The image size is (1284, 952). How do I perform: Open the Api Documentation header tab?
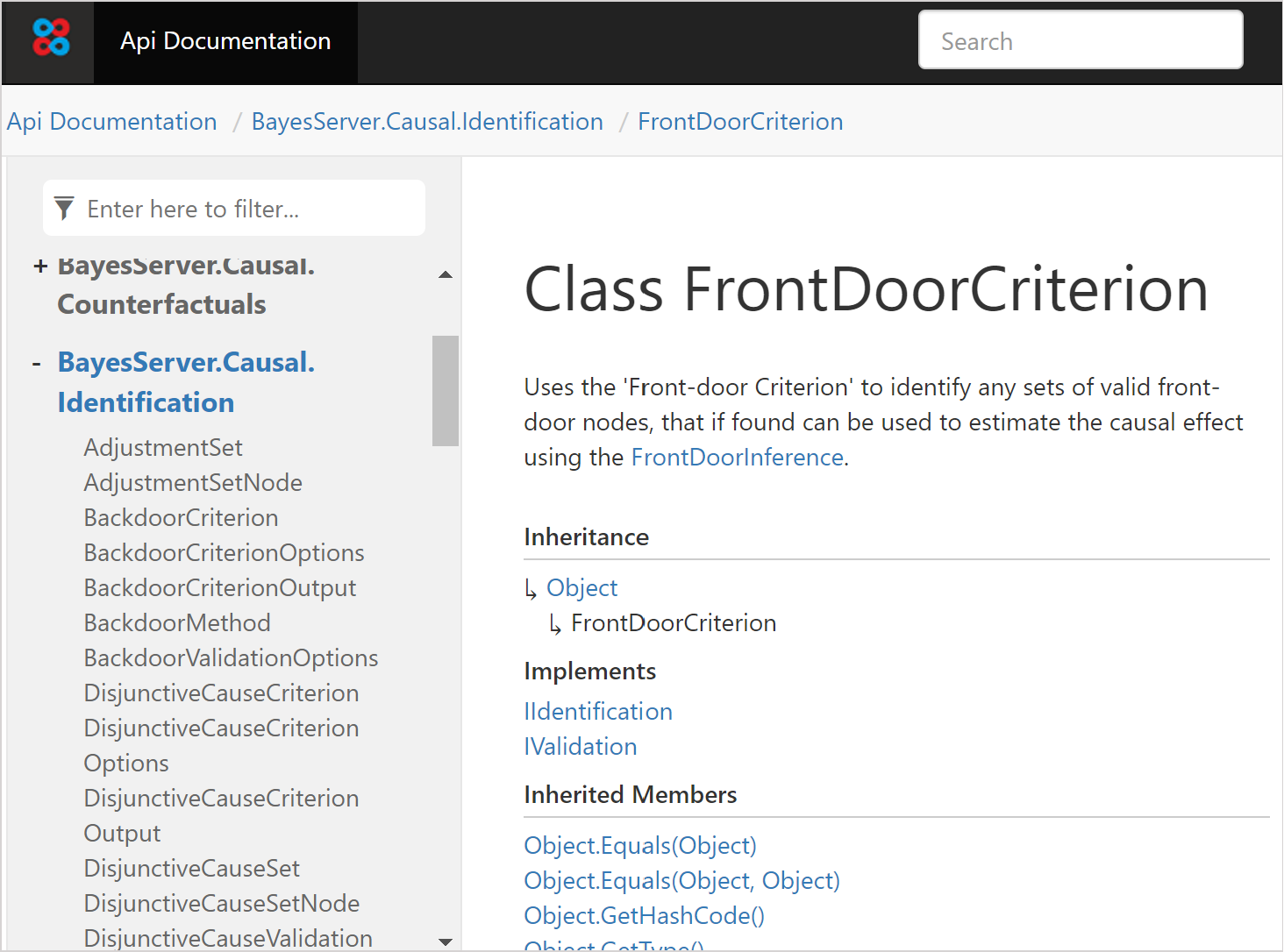[225, 41]
